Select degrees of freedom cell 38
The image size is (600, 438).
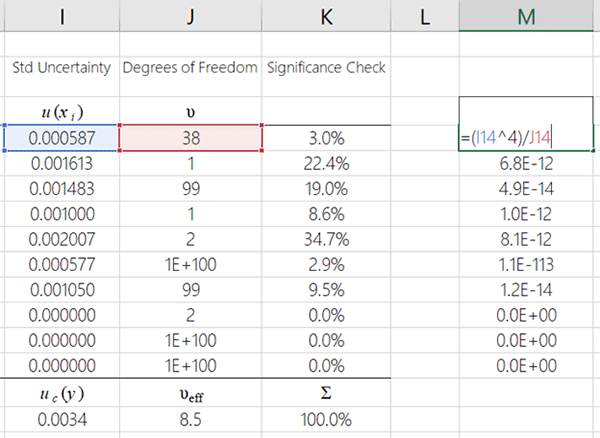click(191, 138)
